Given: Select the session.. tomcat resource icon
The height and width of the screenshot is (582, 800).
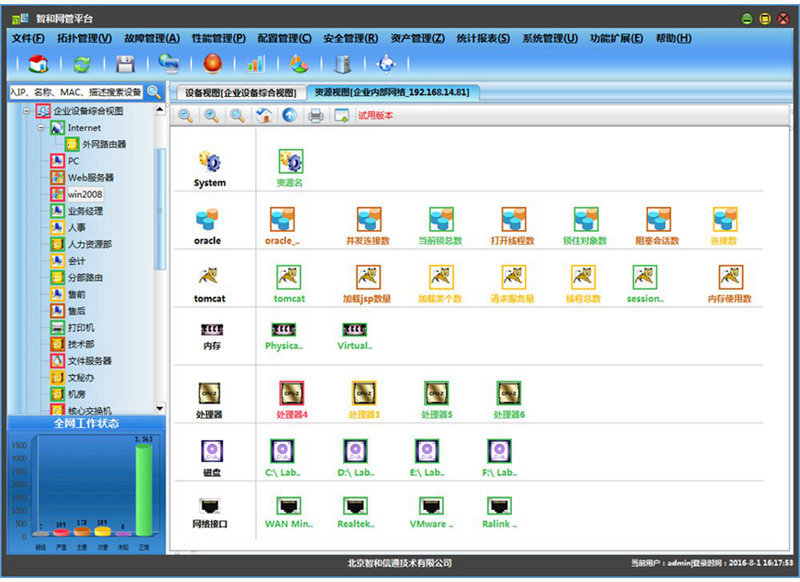Looking at the screenshot, I should (x=644, y=277).
